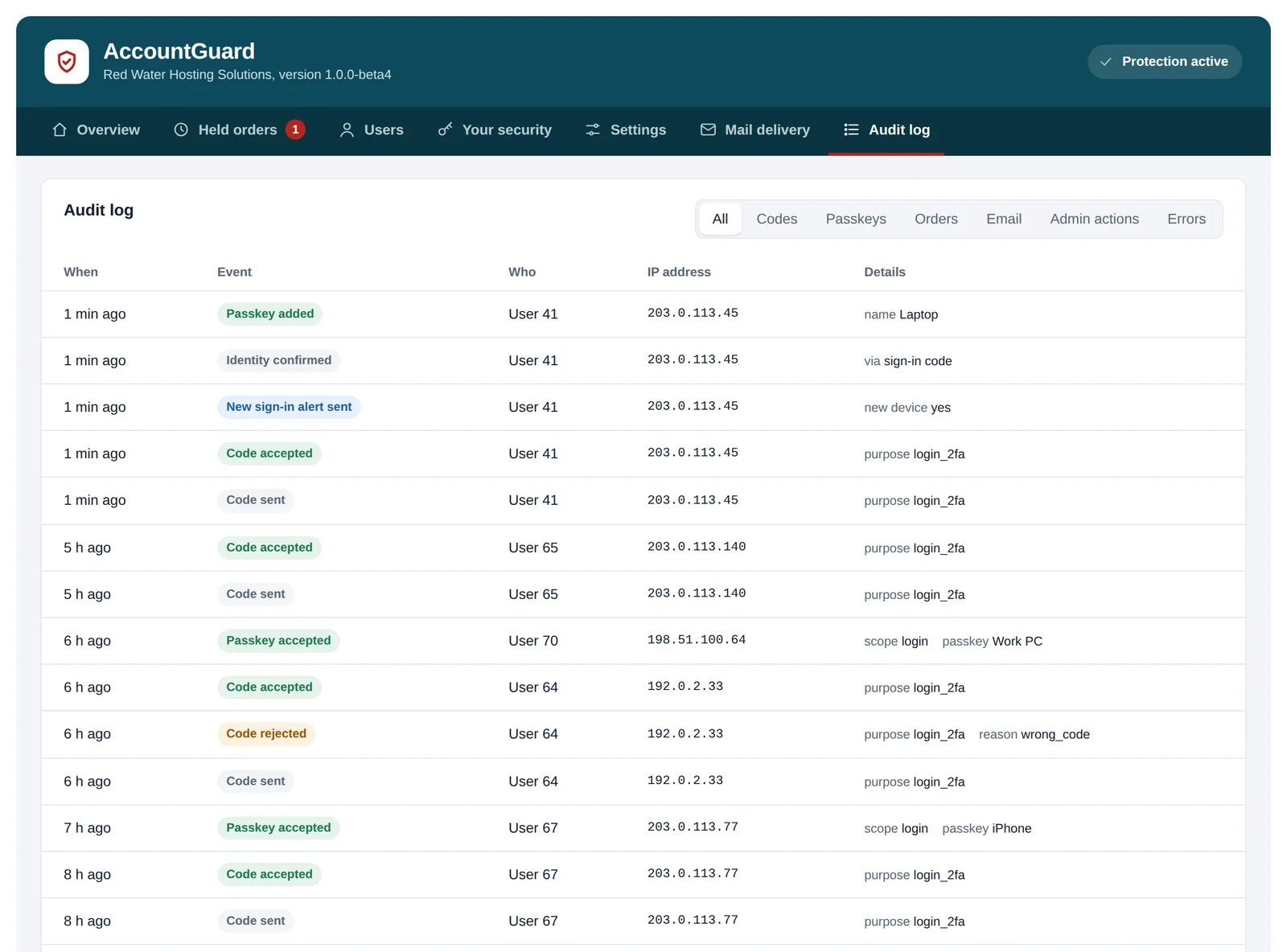Click the 7 h ago timestamp

pos(88,827)
